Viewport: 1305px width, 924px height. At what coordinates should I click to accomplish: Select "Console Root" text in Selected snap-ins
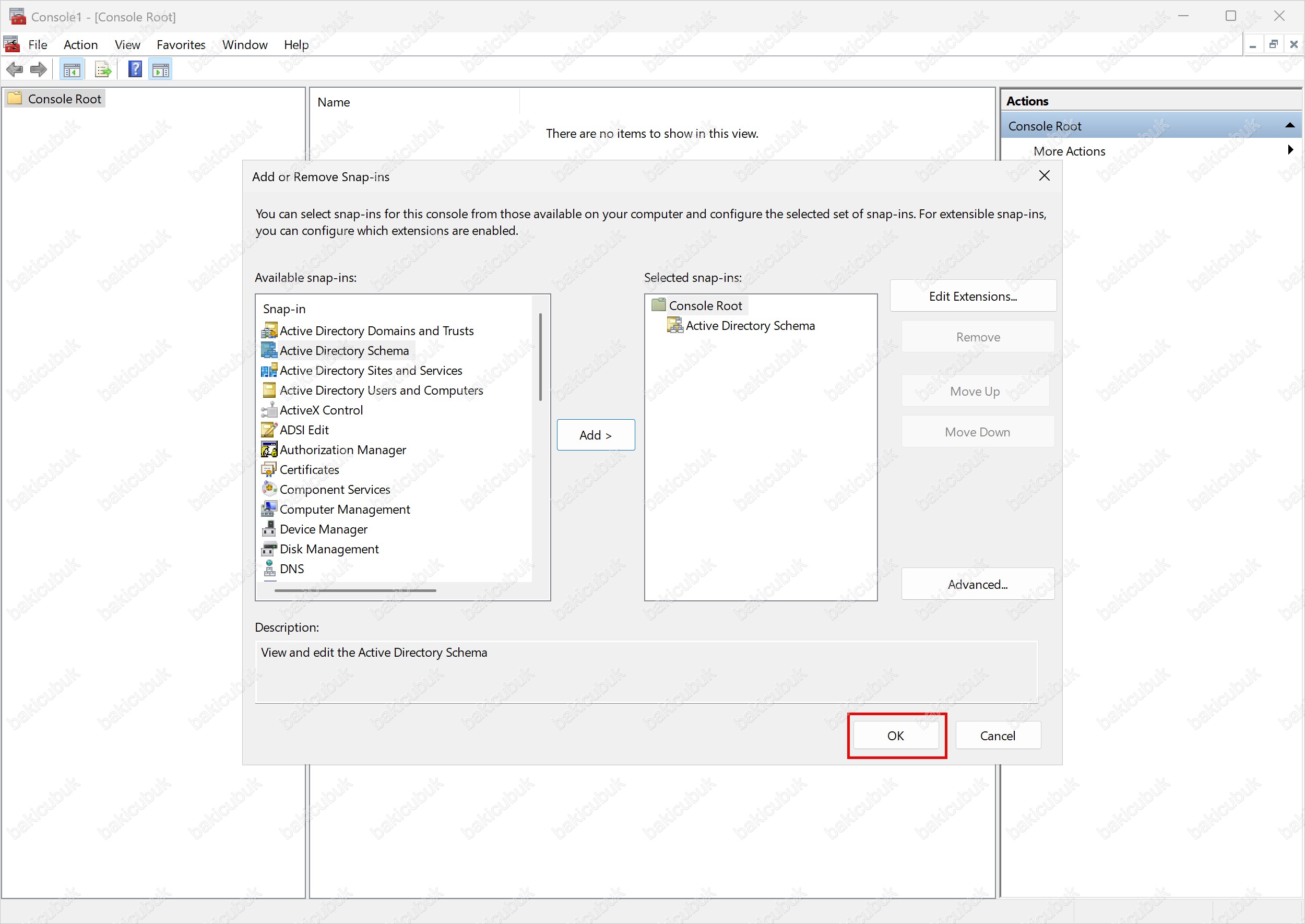[705, 305]
